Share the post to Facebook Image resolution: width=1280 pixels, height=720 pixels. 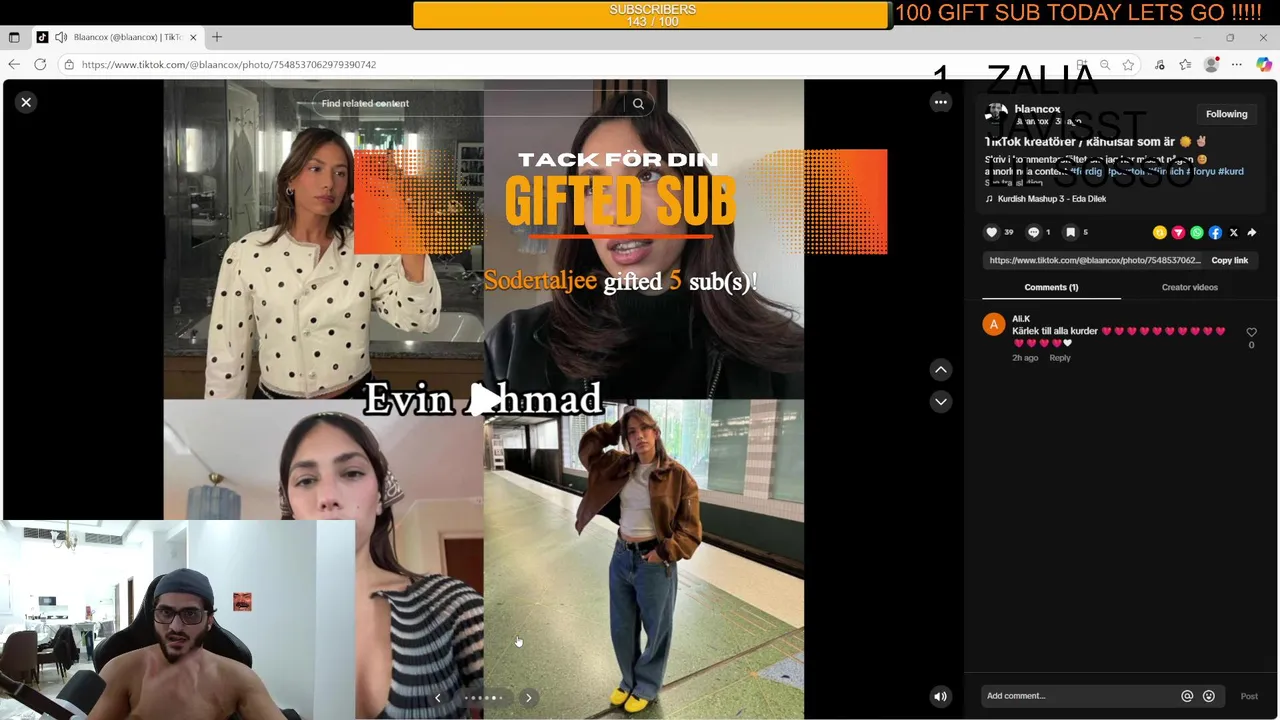(1215, 232)
